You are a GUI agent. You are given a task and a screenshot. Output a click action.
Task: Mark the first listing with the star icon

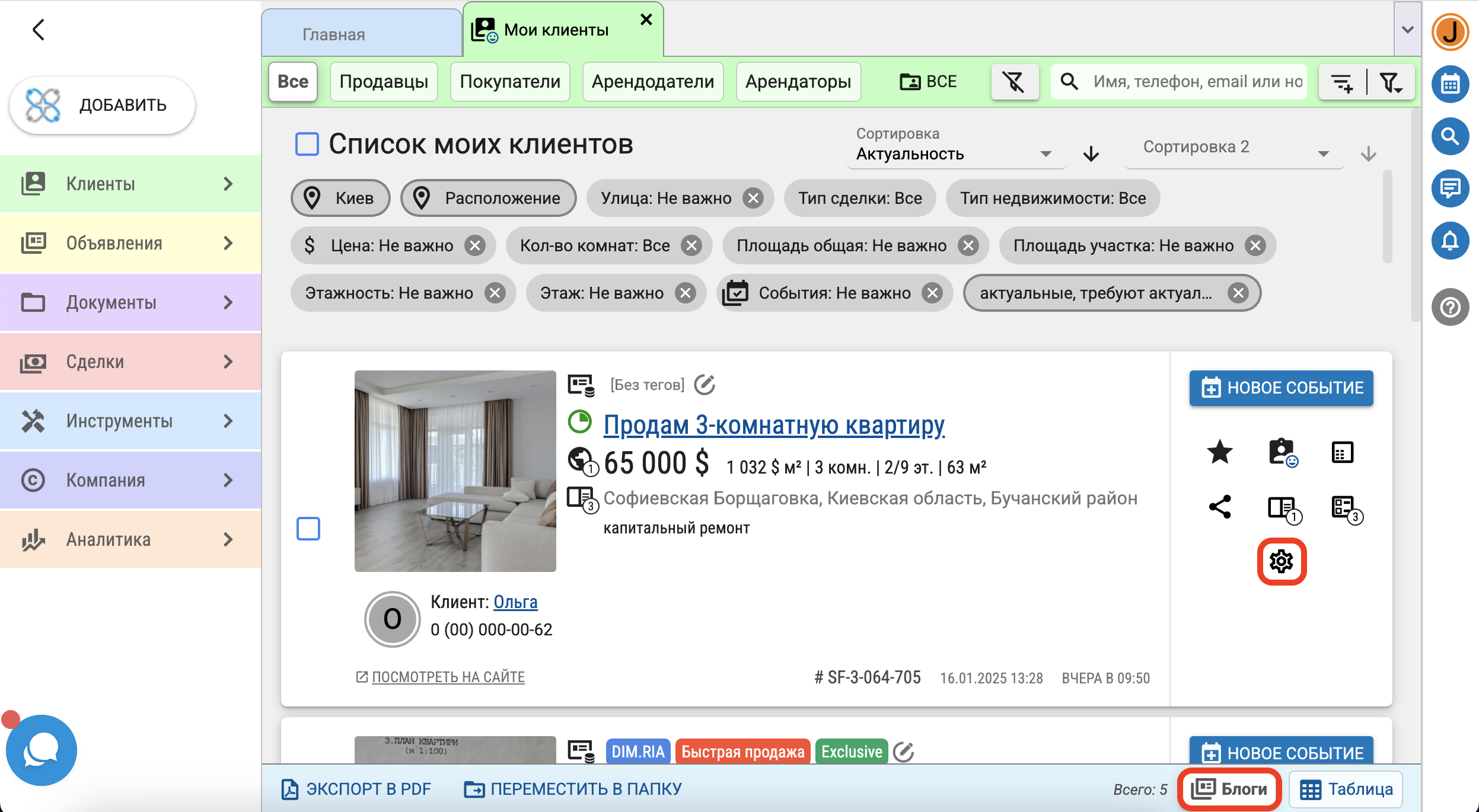pyautogui.click(x=1219, y=453)
